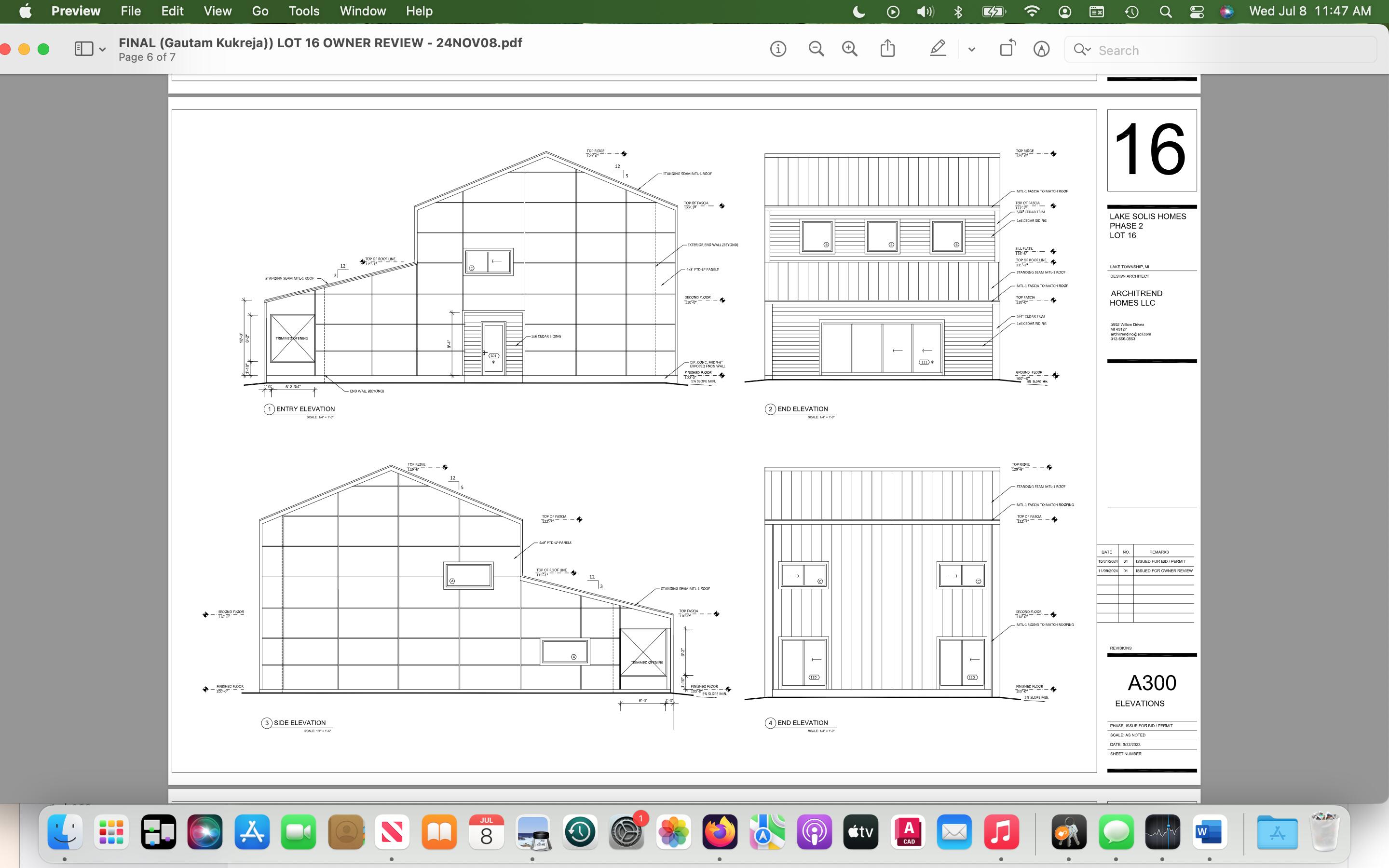Screen dimensions: 1389x868
Task: Open AutoCAD from the dock
Action: 908,832
